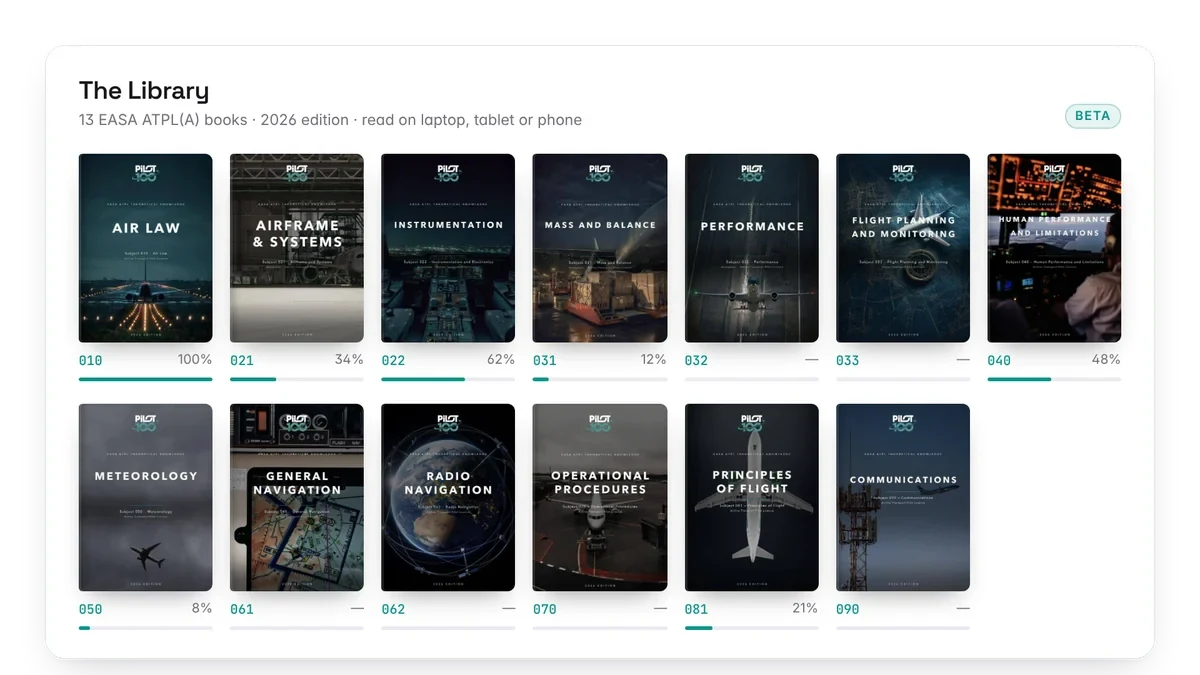This screenshot has height=675, width=1200.
Task: Click the subject code "070"
Action: [x=545, y=609]
